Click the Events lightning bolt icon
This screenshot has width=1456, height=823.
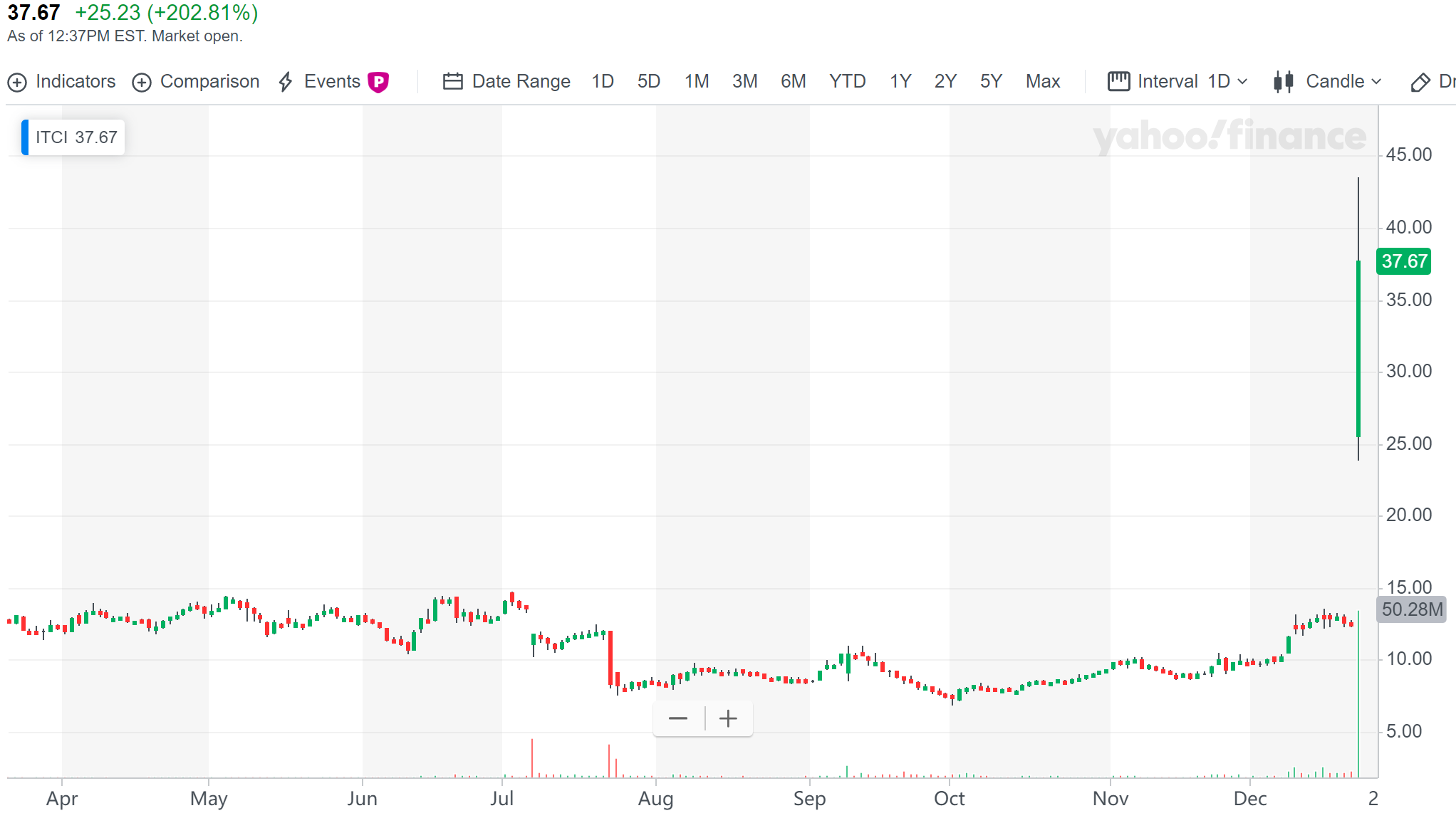[286, 82]
